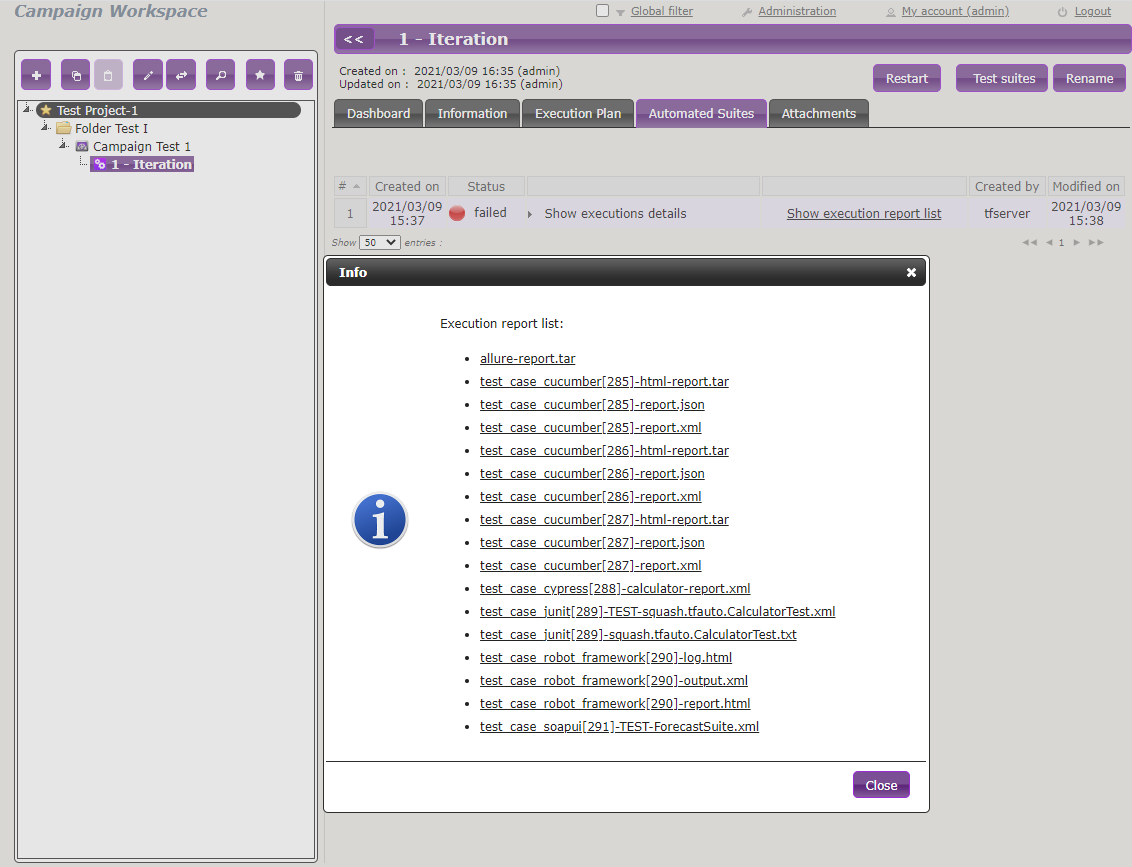
Task: Open test_case_cucumber[286]-html-report.tar link
Action: pyautogui.click(x=604, y=451)
